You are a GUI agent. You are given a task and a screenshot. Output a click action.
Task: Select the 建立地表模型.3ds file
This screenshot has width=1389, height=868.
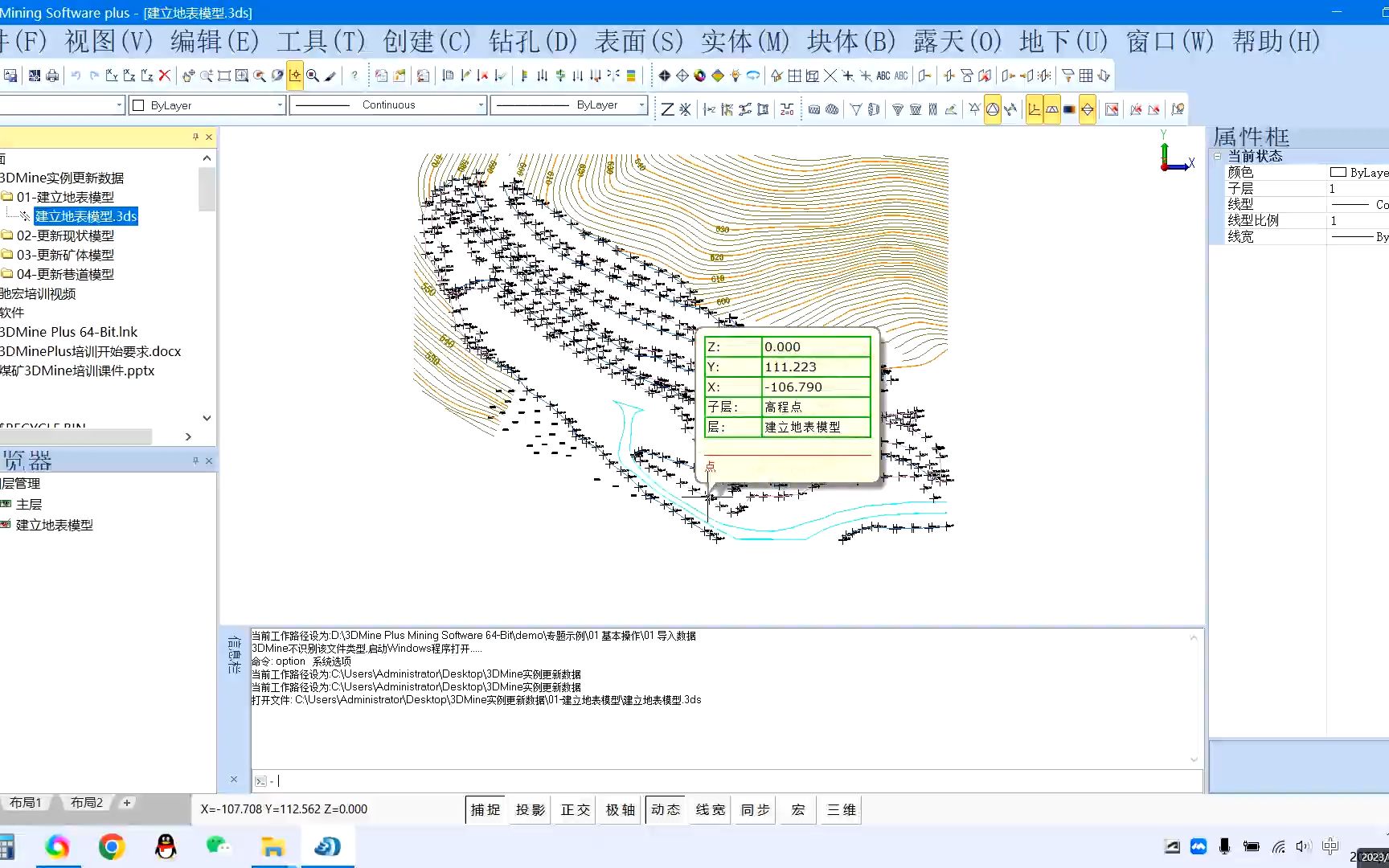(86, 216)
